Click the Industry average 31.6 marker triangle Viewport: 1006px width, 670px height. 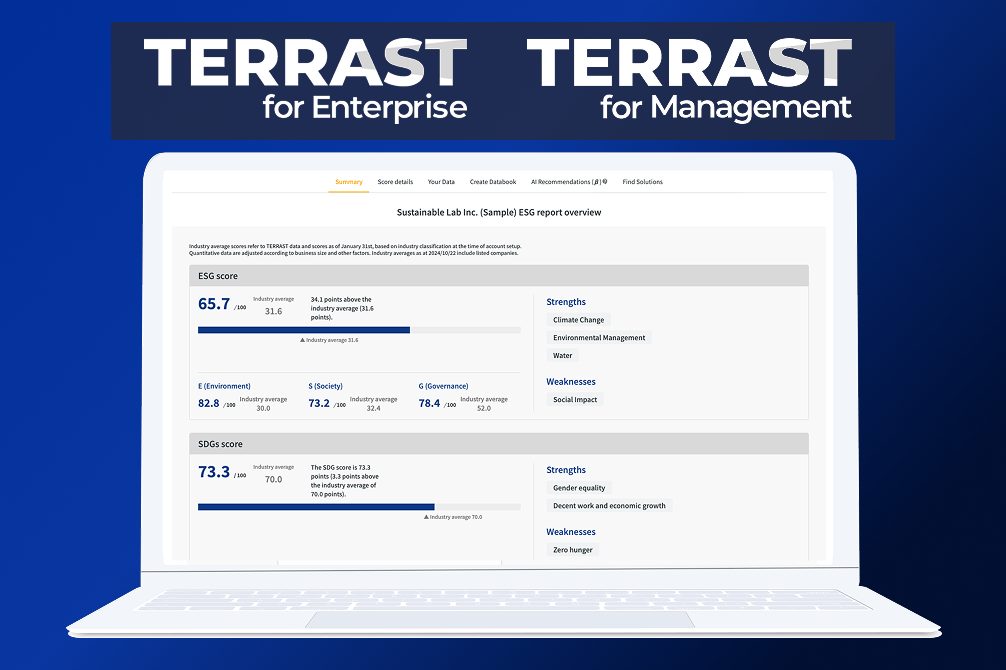tap(302, 340)
